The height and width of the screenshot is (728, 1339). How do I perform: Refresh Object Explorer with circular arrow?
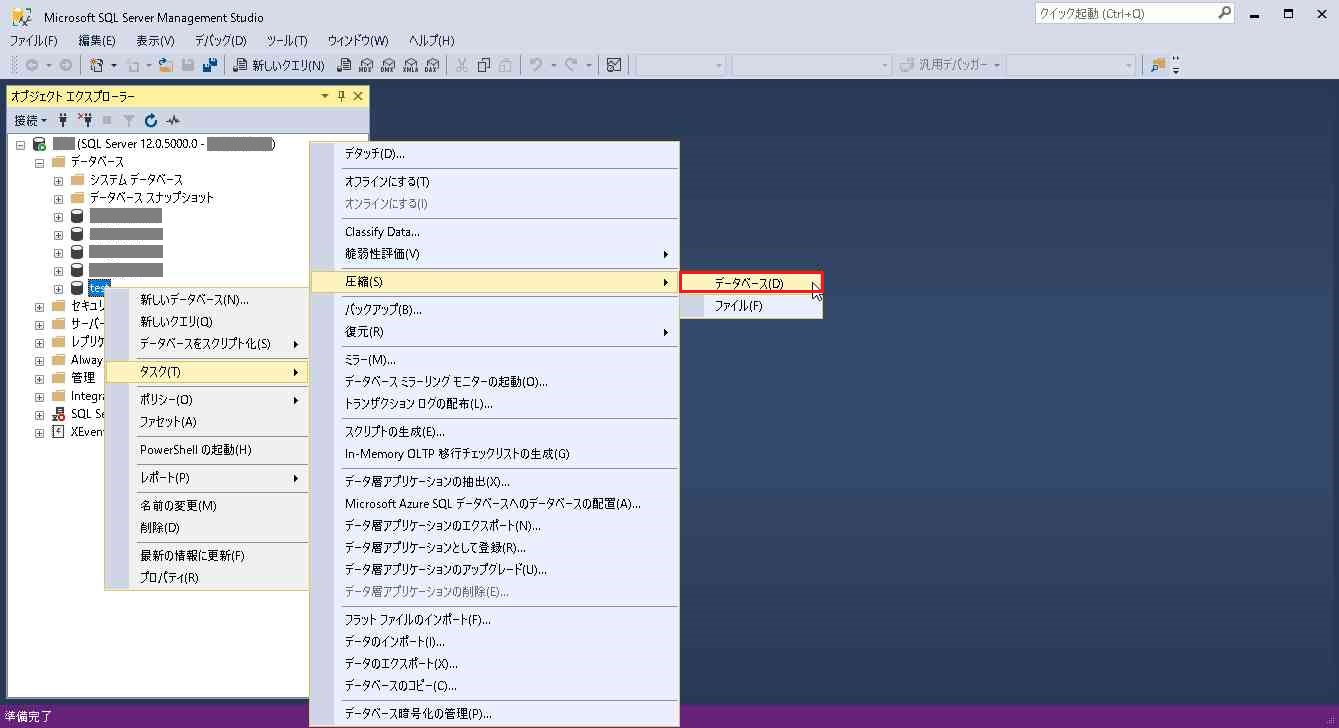click(x=151, y=120)
